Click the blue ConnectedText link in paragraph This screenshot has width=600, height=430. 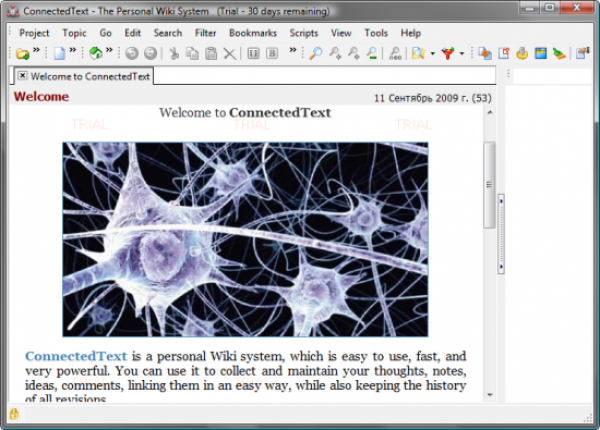pos(76,356)
